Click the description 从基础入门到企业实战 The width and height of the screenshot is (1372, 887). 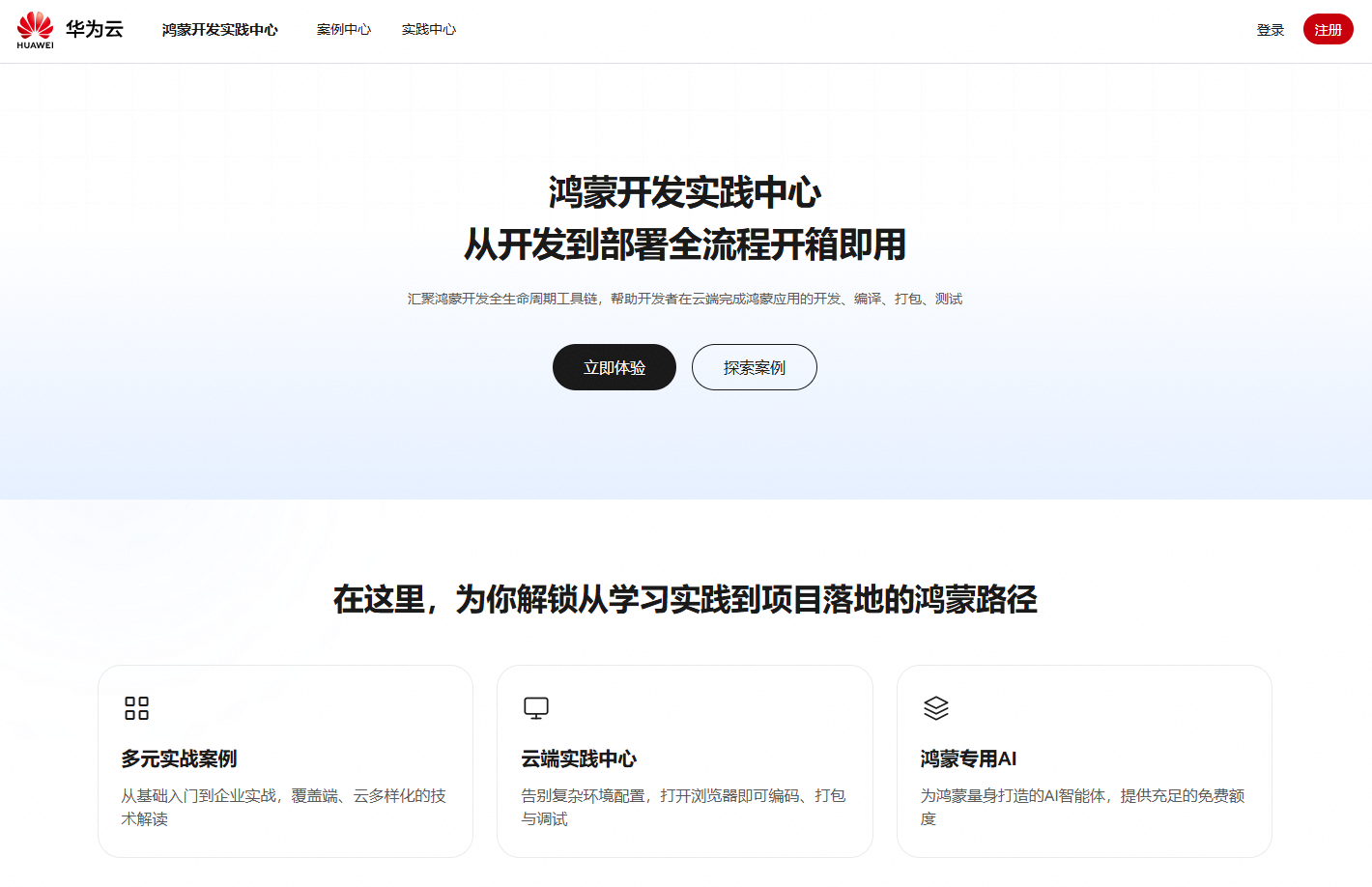284,807
